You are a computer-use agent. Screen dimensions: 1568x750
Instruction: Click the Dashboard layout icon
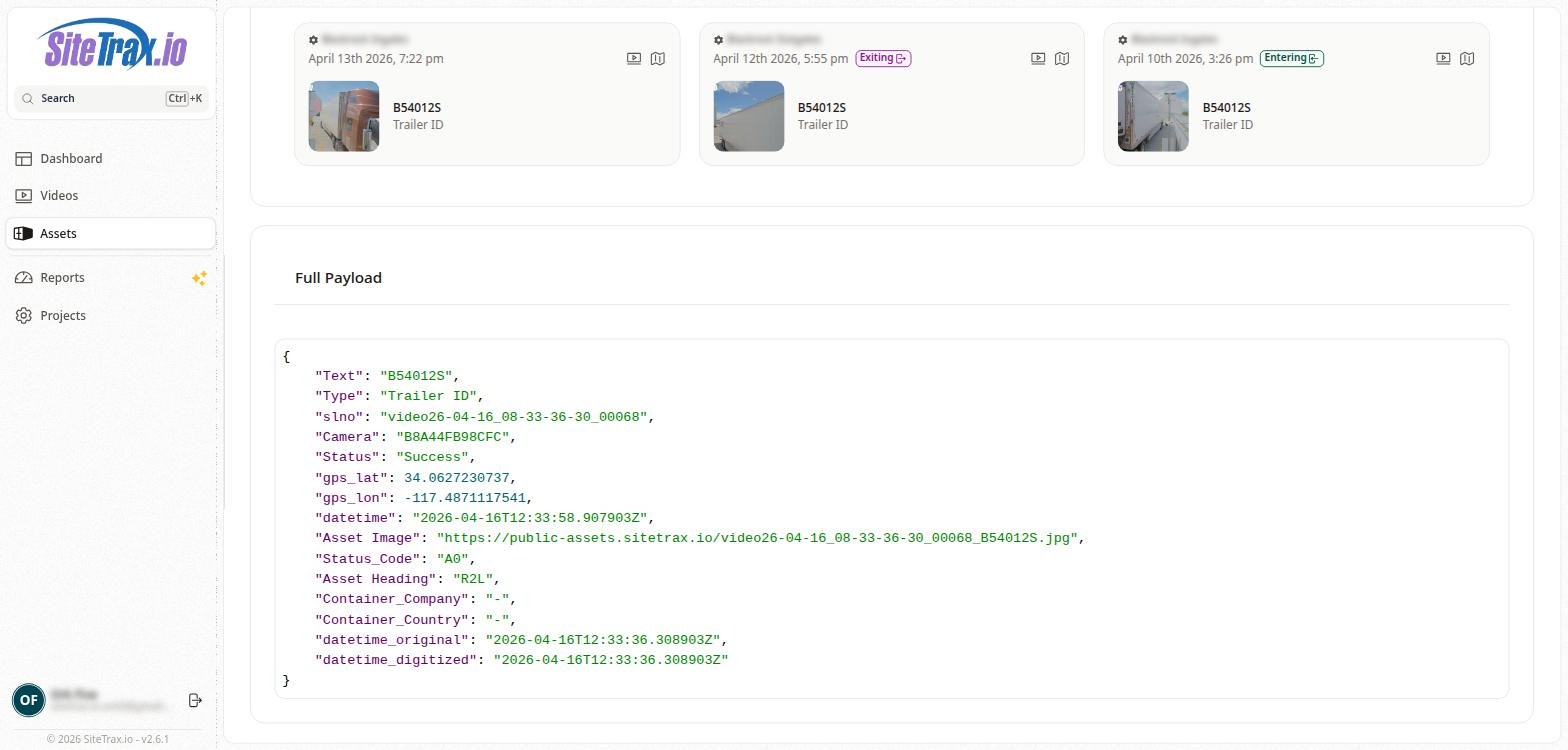[24, 158]
